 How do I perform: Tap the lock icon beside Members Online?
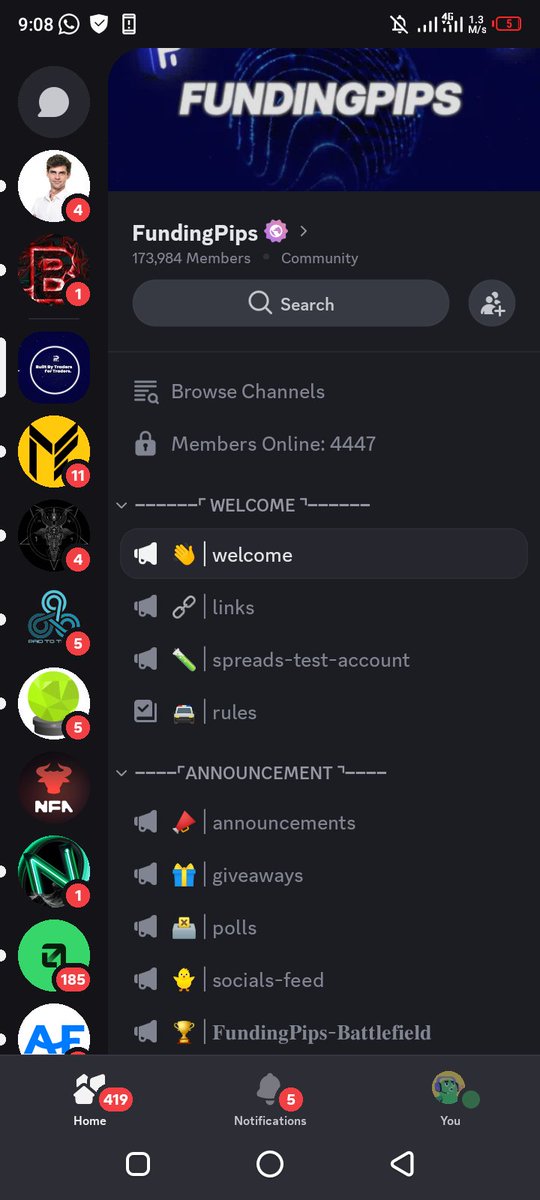(145, 443)
